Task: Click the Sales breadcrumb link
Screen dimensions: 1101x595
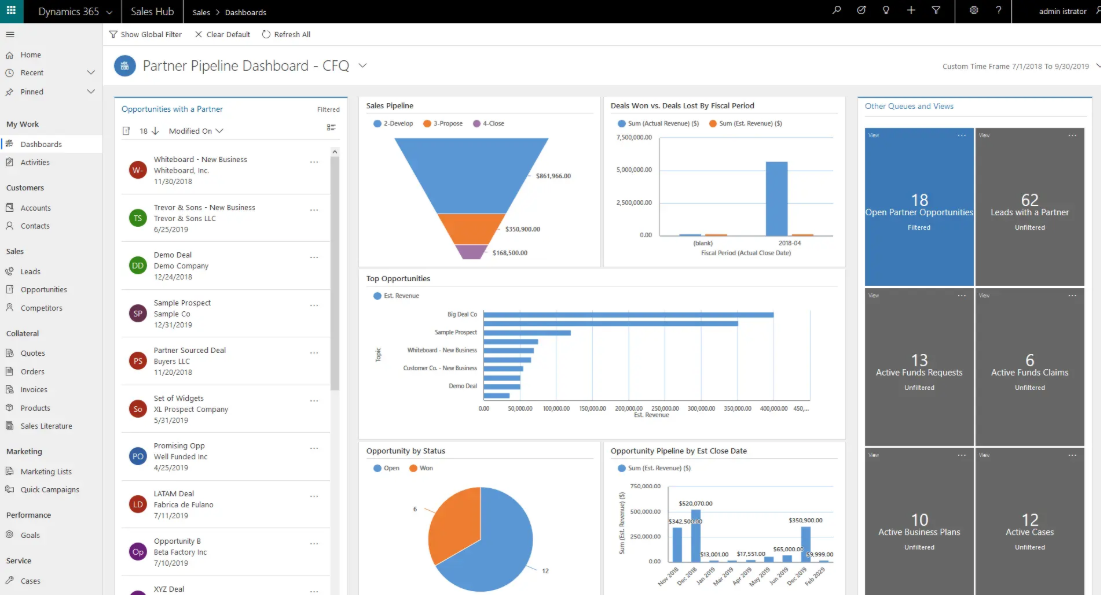Action: [x=201, y=12]
